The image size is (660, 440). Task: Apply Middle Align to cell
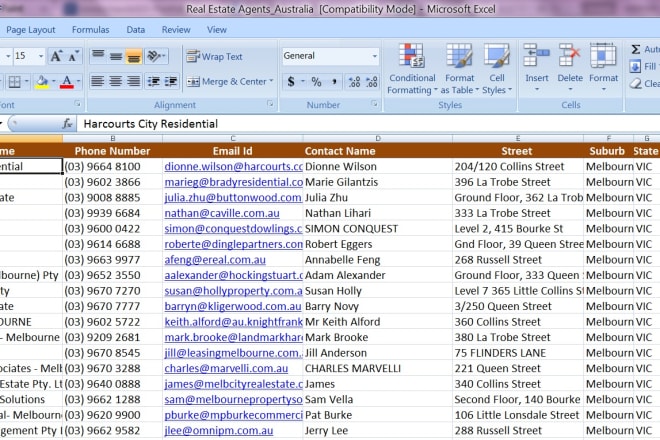click(x=116, y=56)
